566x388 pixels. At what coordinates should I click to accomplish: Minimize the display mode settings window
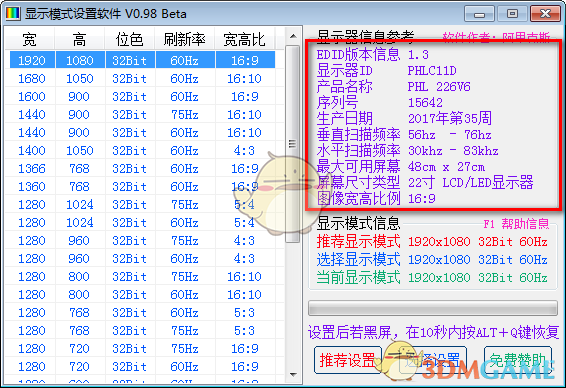[479, 14]
